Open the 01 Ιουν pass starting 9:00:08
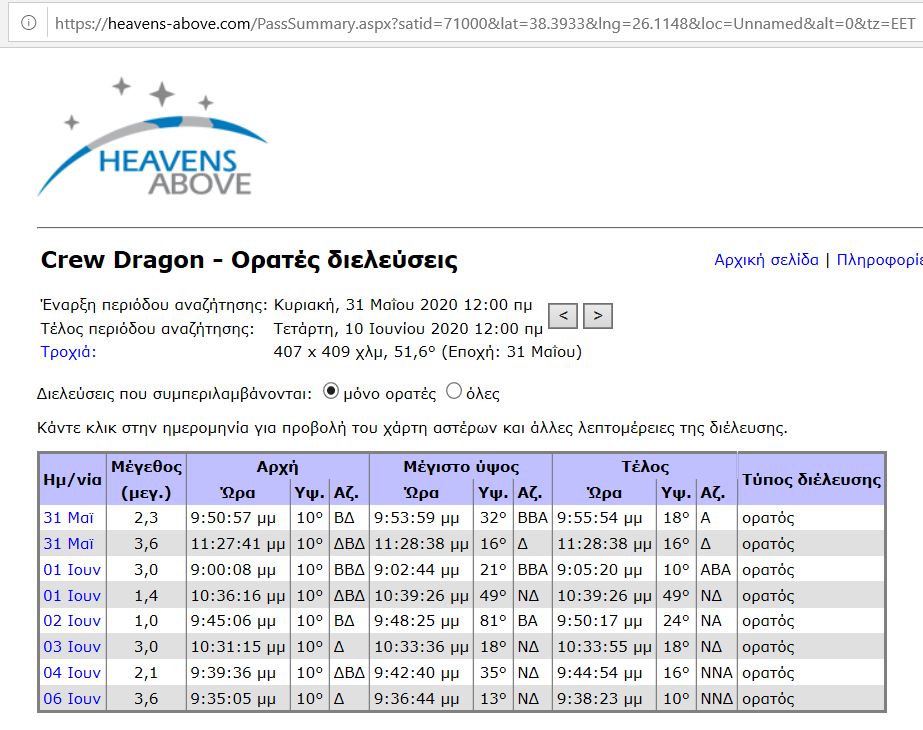The width and height of the screenshot is (923, 730). point(71,570)
